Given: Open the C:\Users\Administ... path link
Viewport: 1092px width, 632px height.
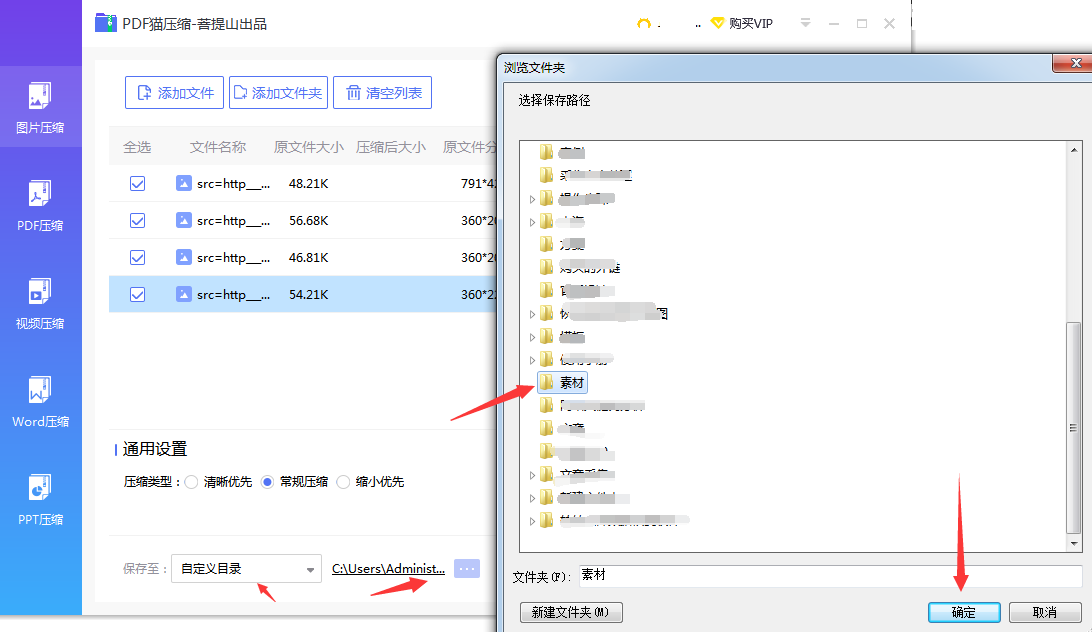Looking at the screenshot, I should pyautogui.click(x=388, y=569).
